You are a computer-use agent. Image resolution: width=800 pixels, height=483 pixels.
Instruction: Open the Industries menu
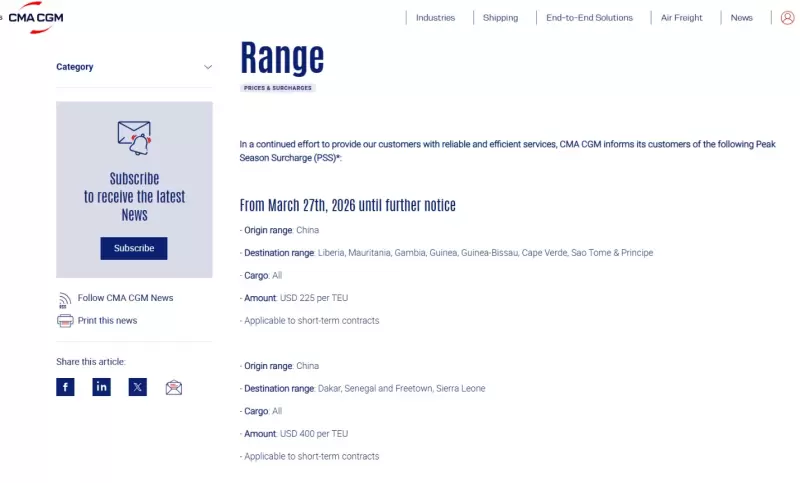(x=435, y=18)
